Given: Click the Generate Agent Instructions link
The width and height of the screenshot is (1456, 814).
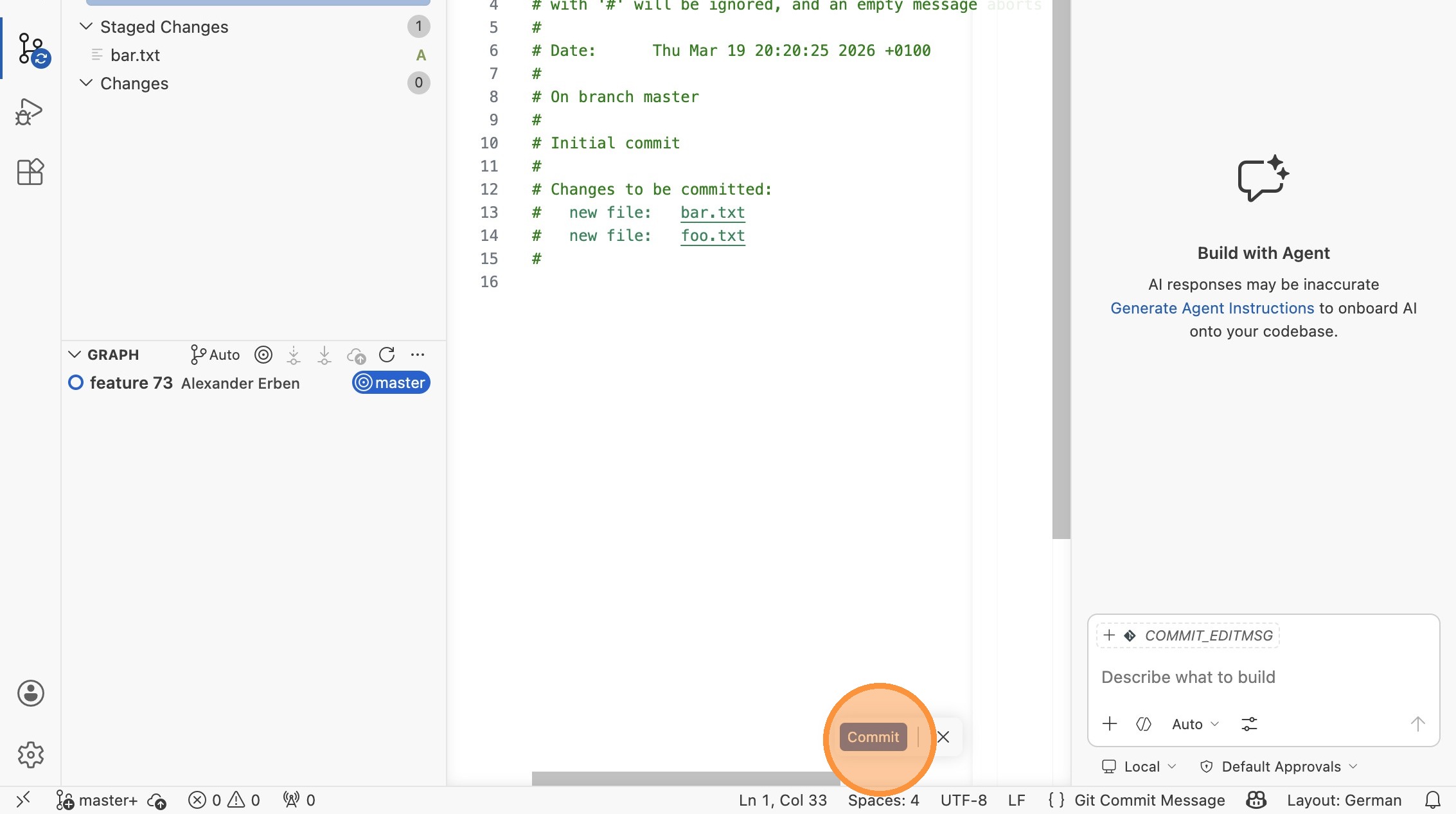Looking at the screenshot, I should [1212, 308].
